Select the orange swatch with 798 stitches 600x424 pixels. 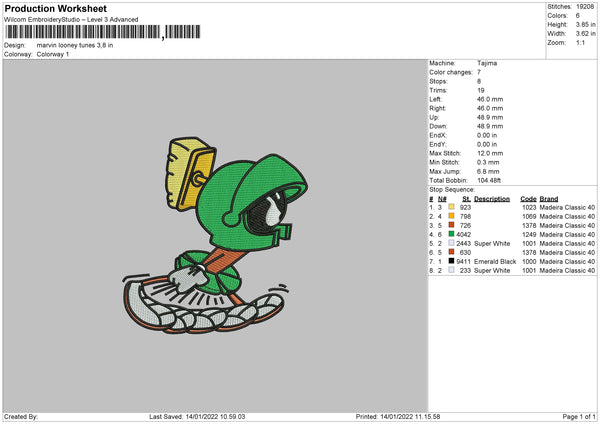[x=451, y=216]
